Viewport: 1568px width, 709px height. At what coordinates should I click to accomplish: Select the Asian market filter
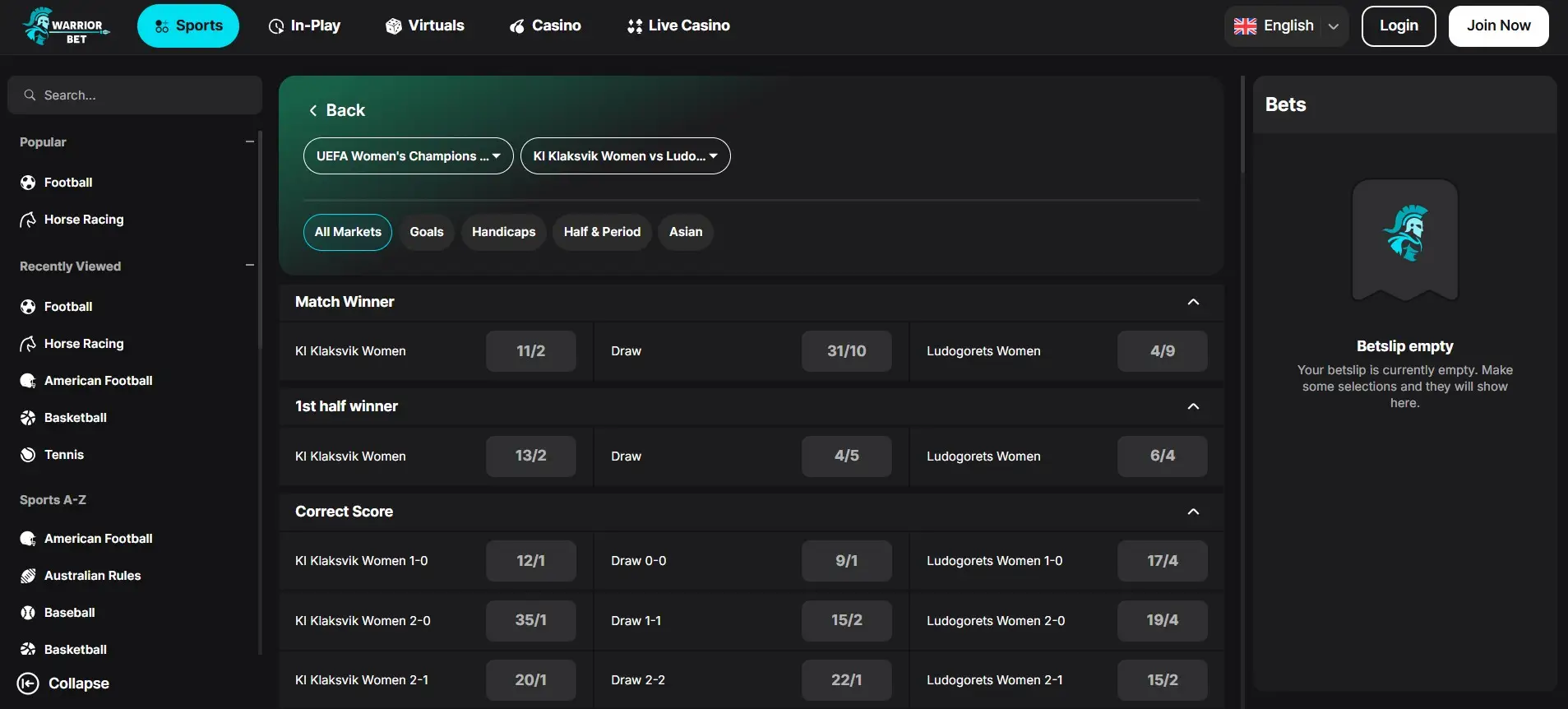686,232
